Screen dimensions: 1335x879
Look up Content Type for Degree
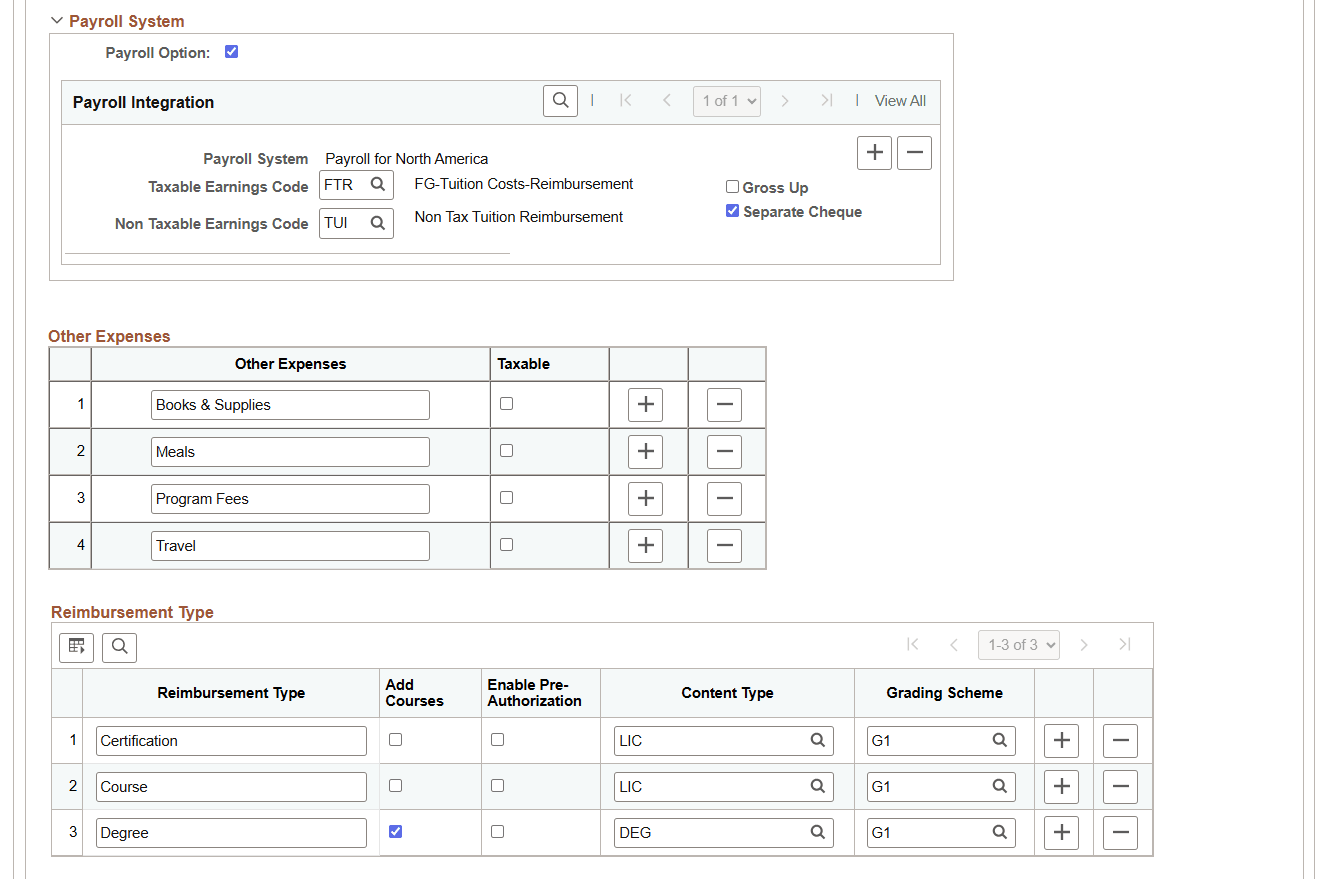tap(817, 832)
